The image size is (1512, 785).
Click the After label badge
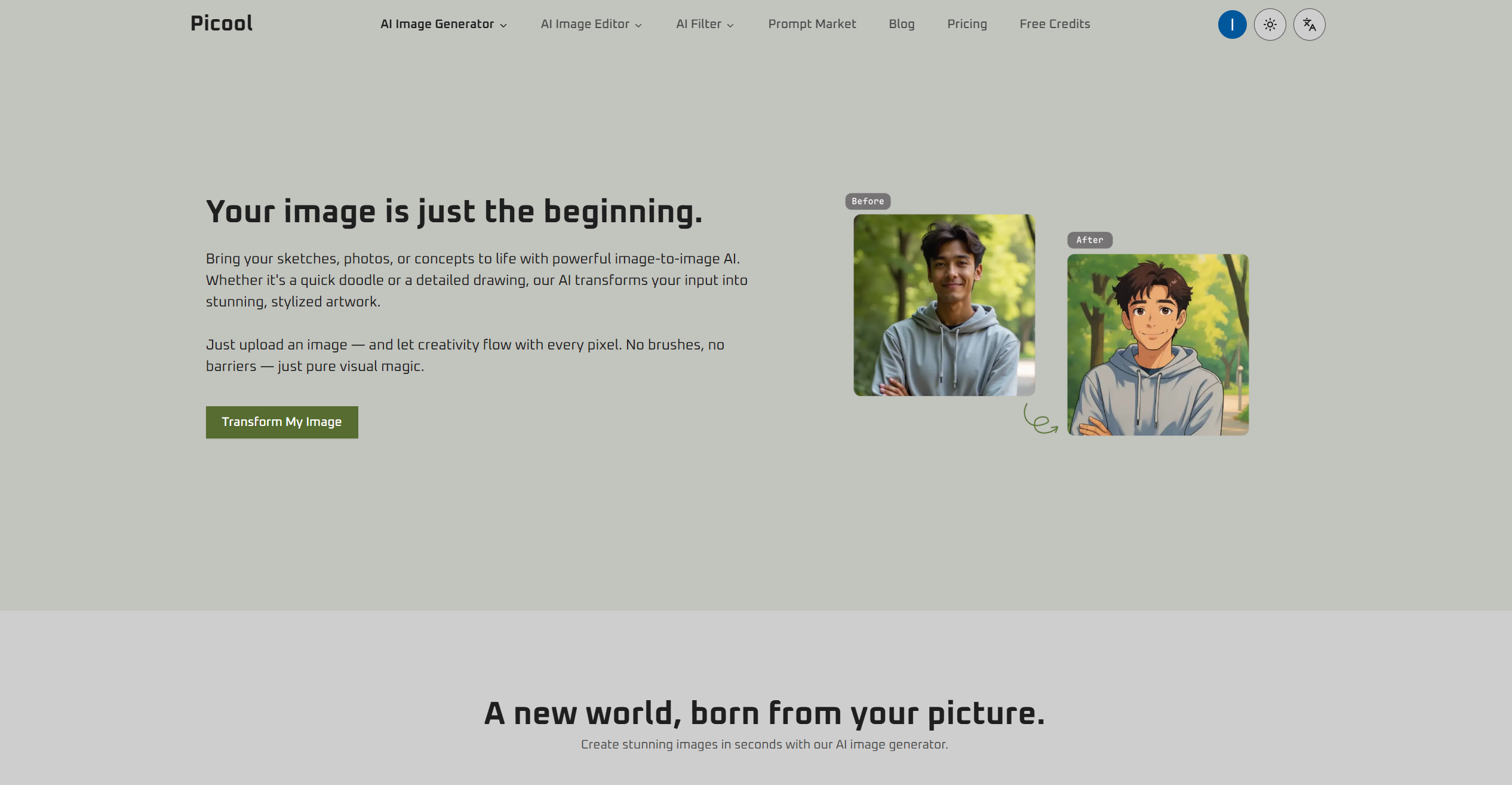point(1089,240)
